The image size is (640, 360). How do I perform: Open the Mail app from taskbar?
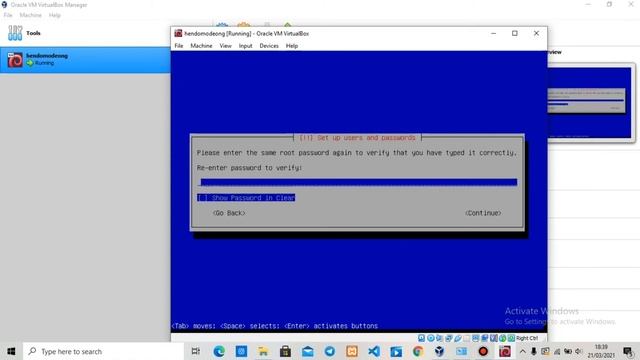pyautogui.click(x=307, y=351)
